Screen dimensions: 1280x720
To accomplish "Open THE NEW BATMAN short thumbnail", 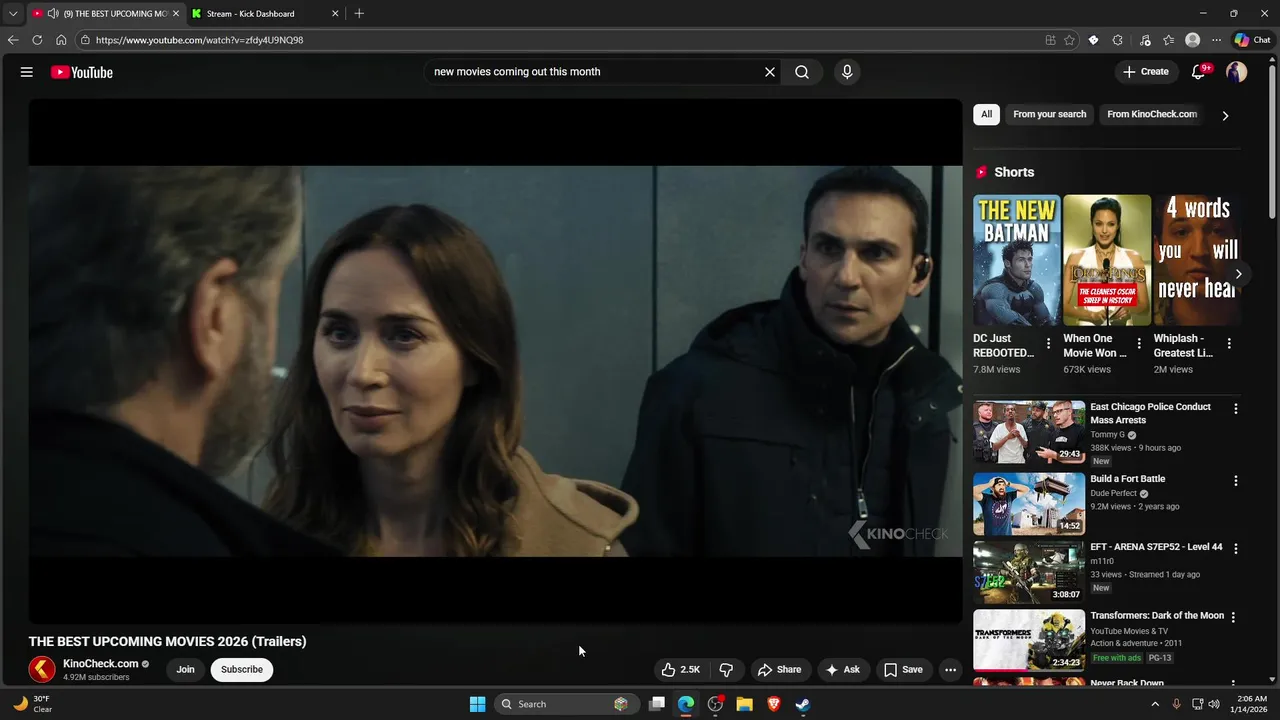I will tap(1017, 260).
